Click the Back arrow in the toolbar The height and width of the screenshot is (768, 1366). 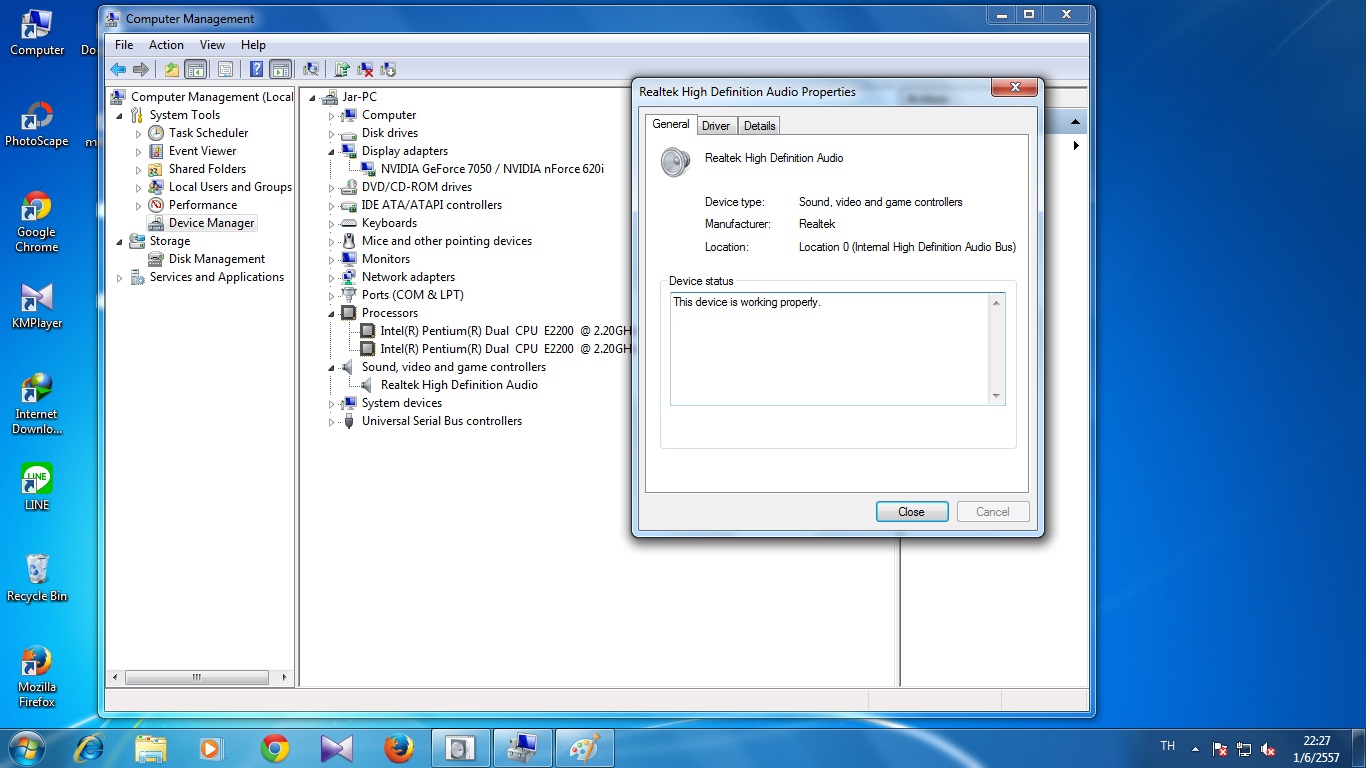pyautogui.click(x=118, y=69)
